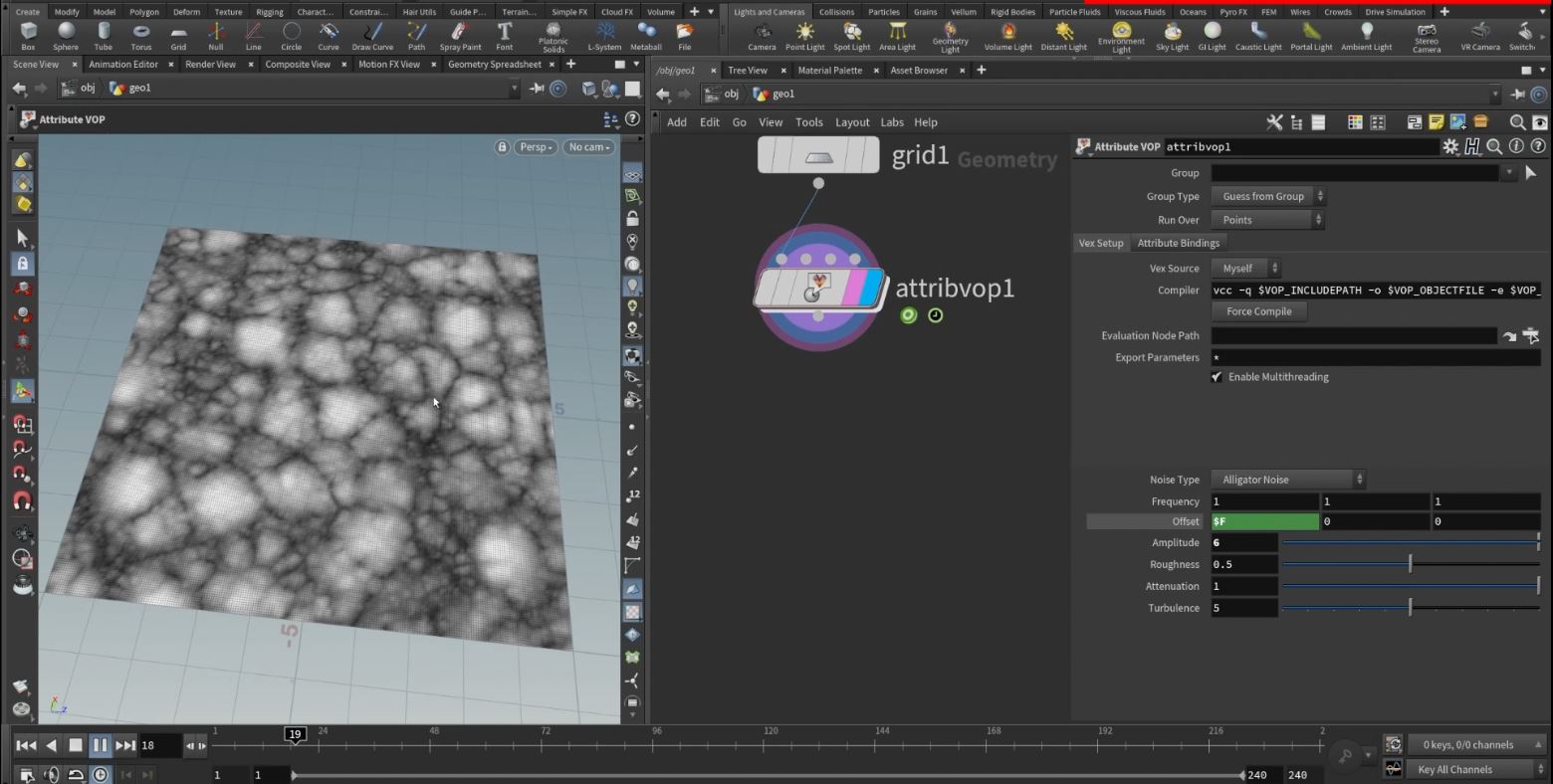The width and height of the screenshot is (1553, 784).
Task: Open the Vex Source dropdown
Action: tap(1245, 269)
